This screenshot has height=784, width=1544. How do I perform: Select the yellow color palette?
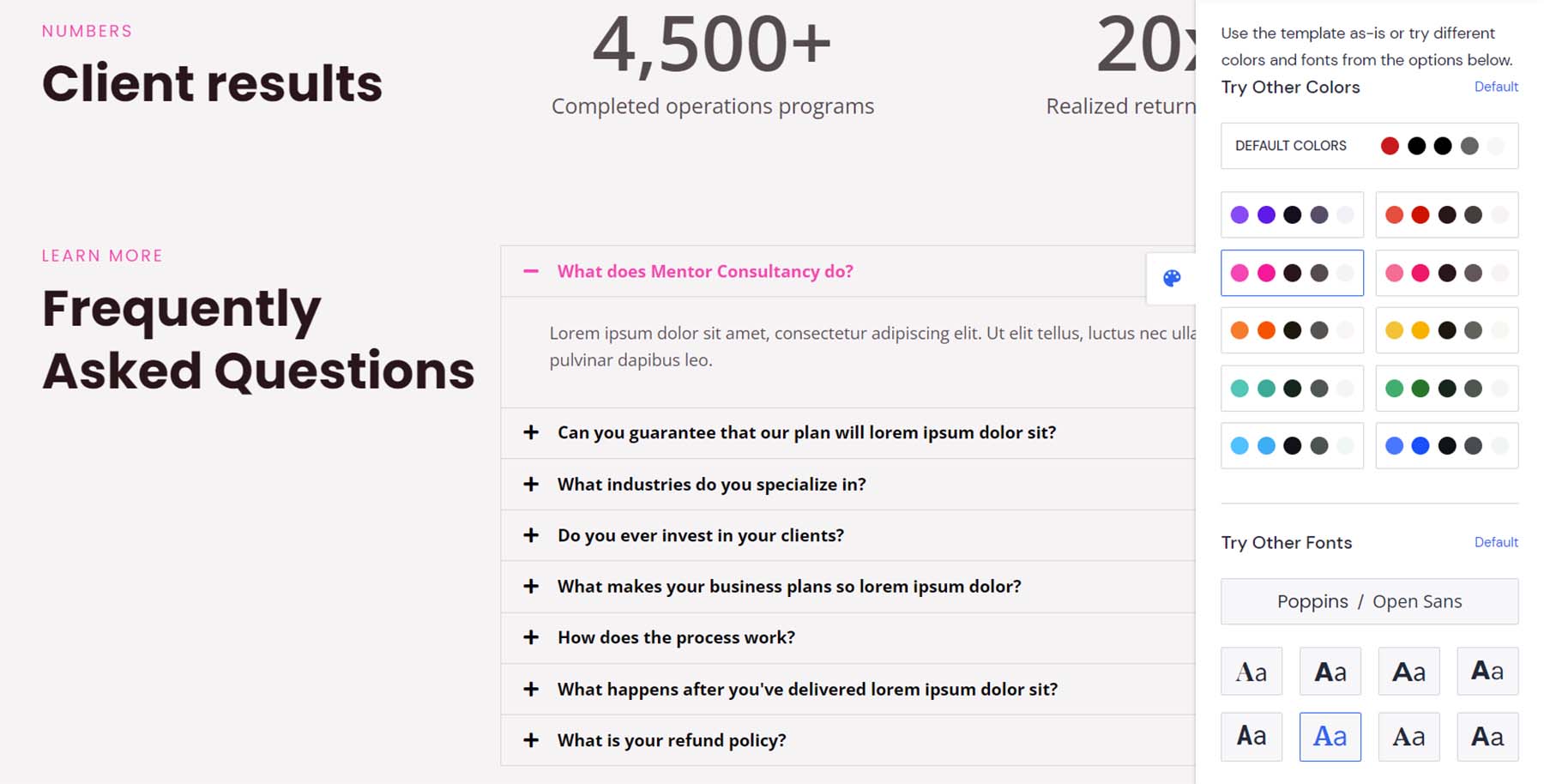coord(1446,330)
